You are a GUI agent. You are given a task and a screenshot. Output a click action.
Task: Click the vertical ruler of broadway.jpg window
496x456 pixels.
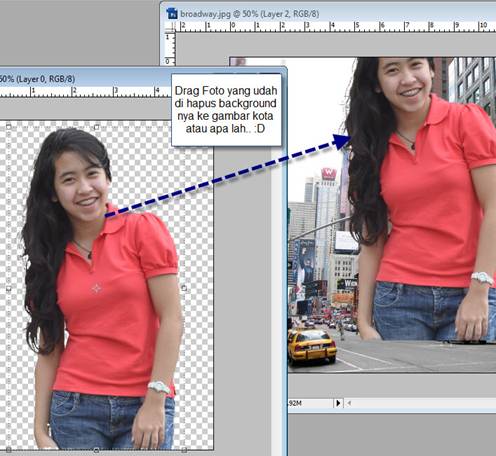click(x=170, y=48)
